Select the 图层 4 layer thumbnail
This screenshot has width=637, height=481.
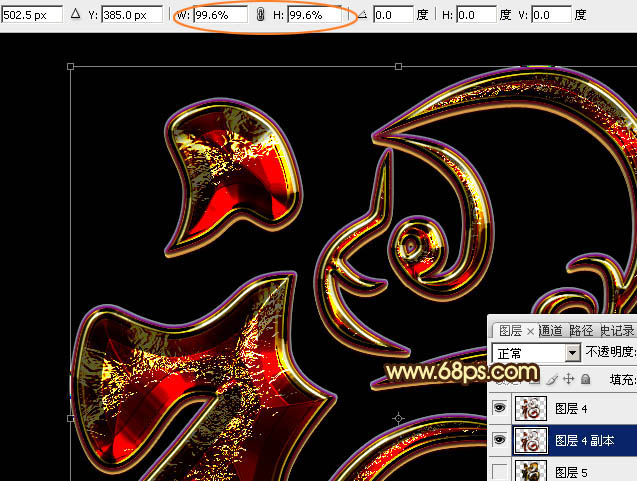[531, 408]
